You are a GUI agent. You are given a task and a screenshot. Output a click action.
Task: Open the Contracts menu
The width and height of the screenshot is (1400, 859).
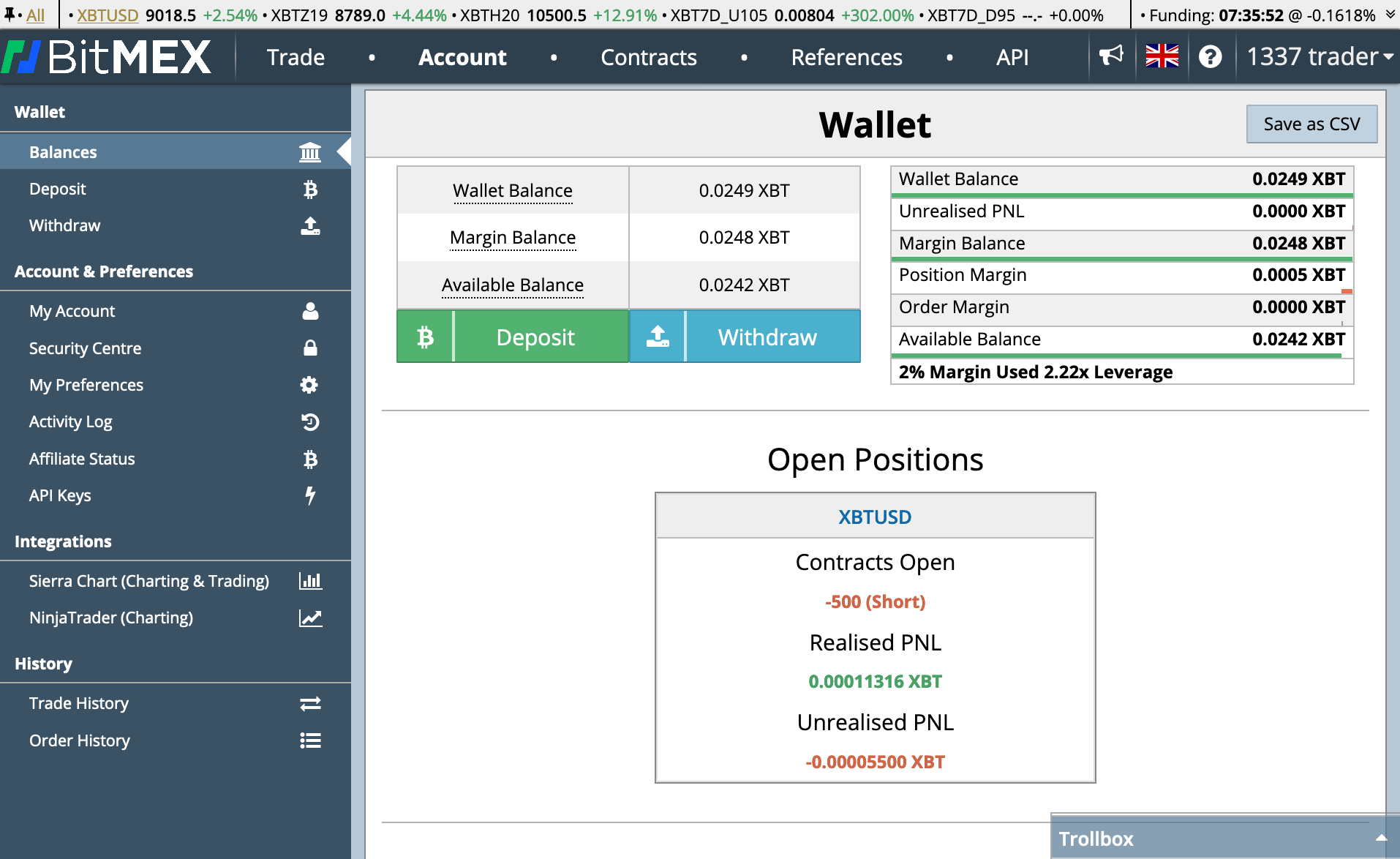[x=649, y=57]
